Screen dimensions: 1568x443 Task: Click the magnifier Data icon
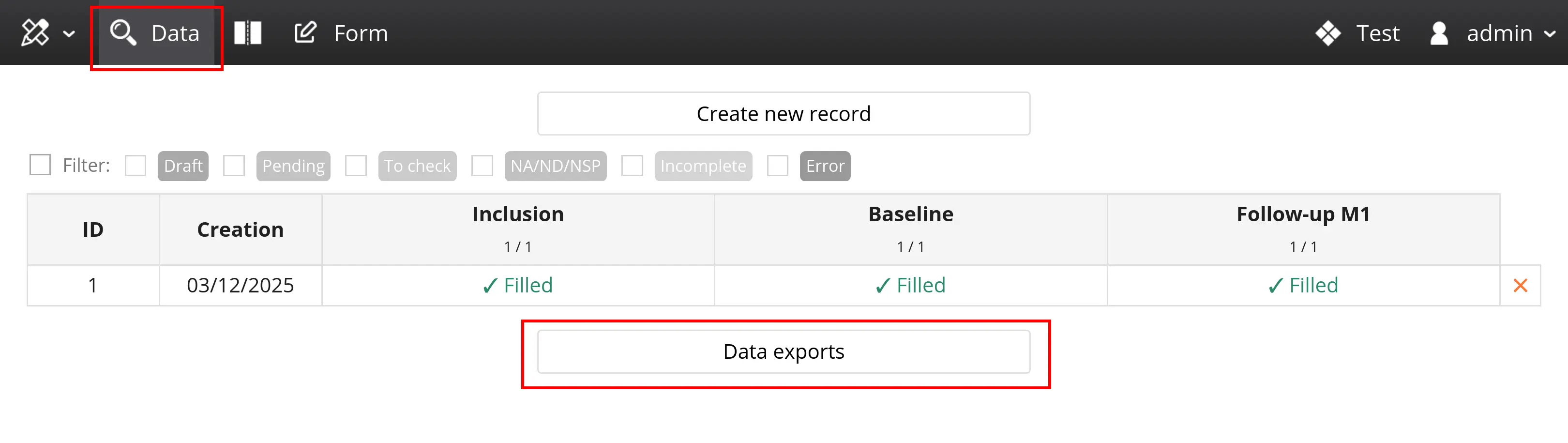(x=123, y=33)
